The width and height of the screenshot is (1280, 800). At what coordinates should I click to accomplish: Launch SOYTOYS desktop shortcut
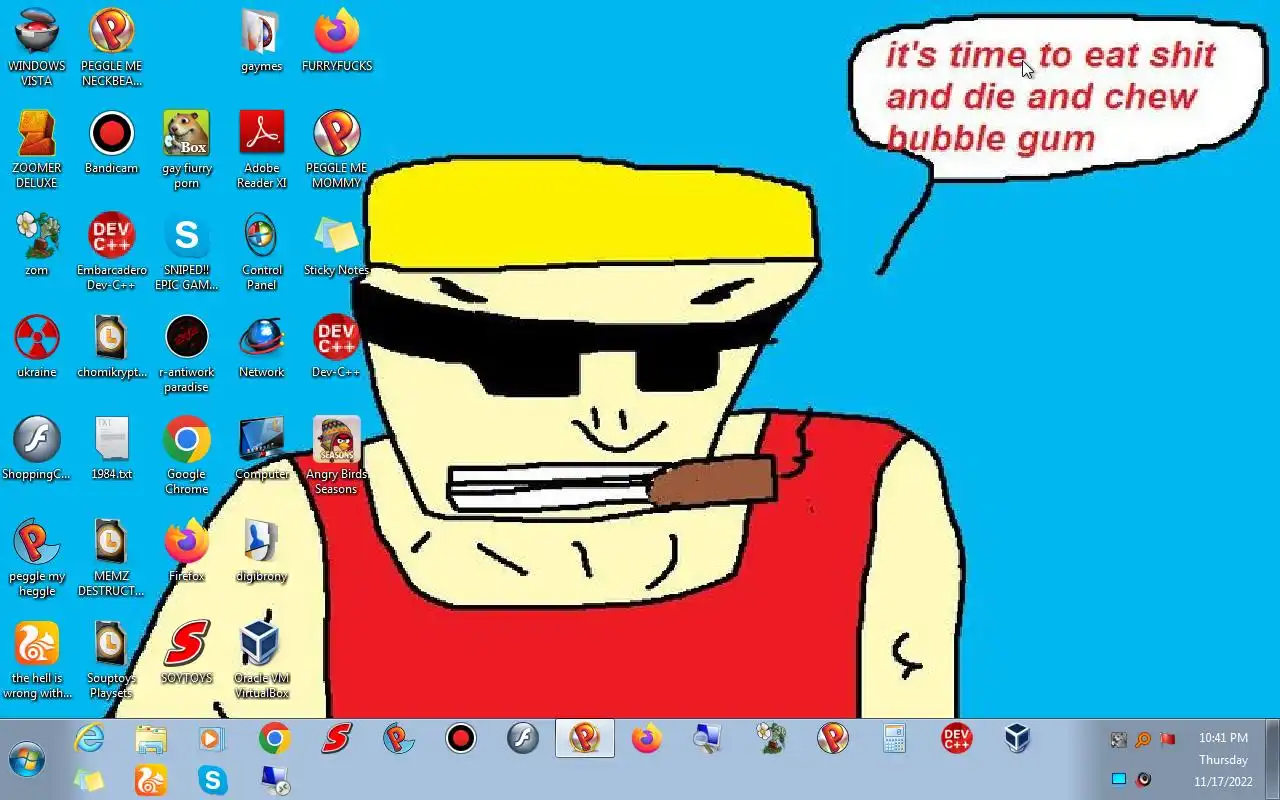point(186,652)
